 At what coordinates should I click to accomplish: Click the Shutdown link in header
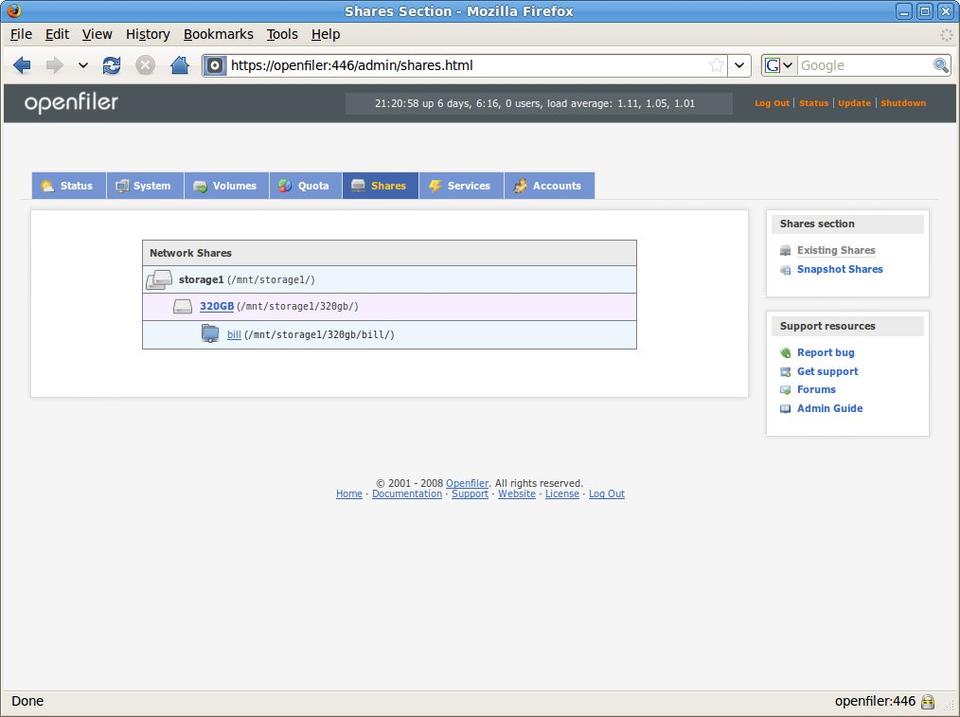(902, 103)
